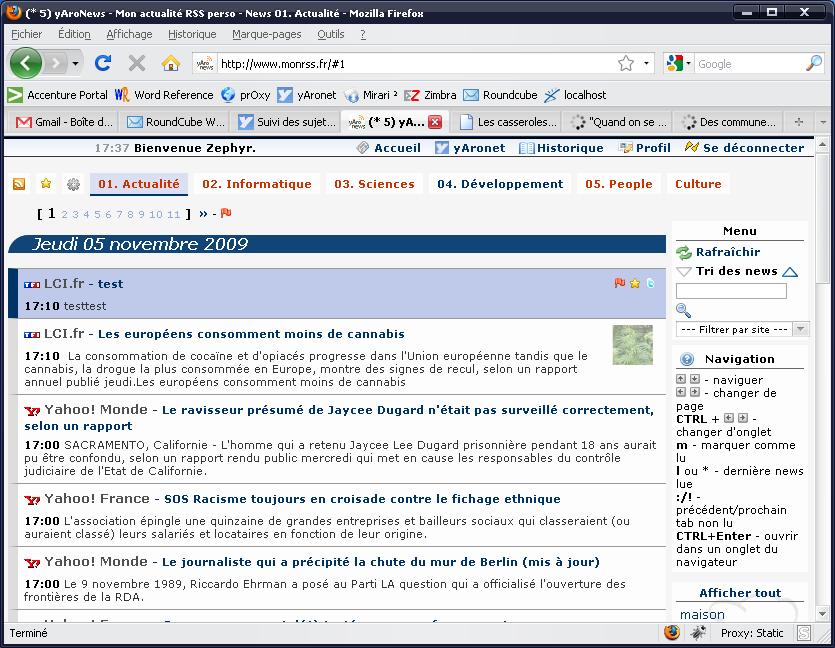This screenshot has height=648, width=835.
Task: Open the Marque-pages menu
Action: coord(266,34)
